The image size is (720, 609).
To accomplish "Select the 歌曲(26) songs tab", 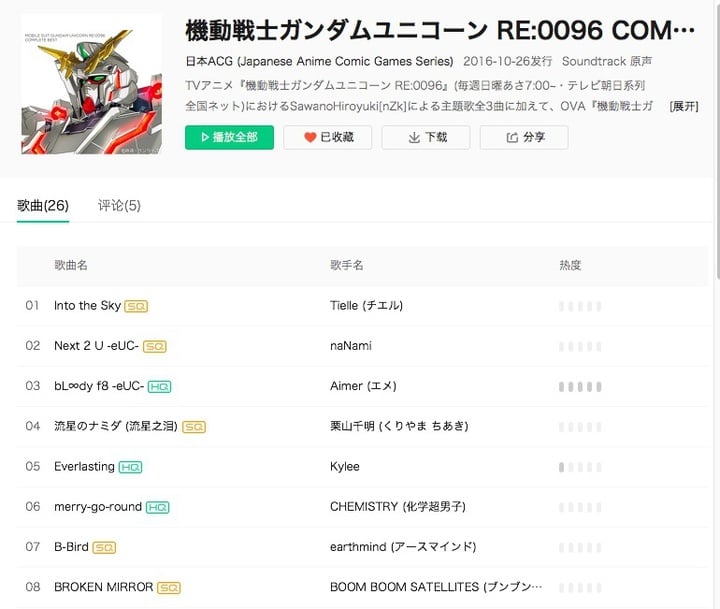I will (x=43, y=205).
